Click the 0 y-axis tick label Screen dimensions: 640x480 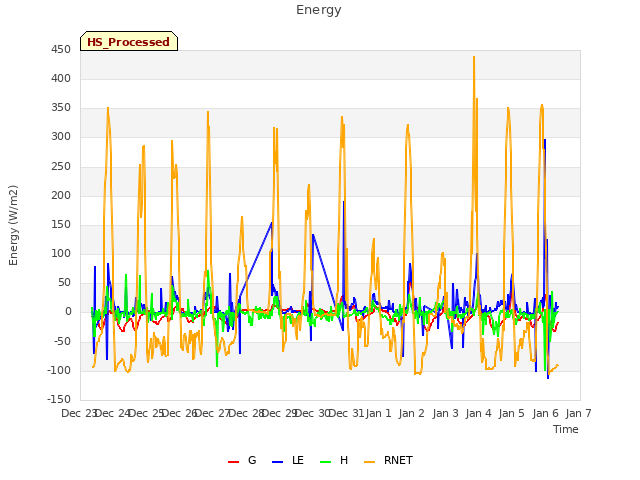point(68,312)
